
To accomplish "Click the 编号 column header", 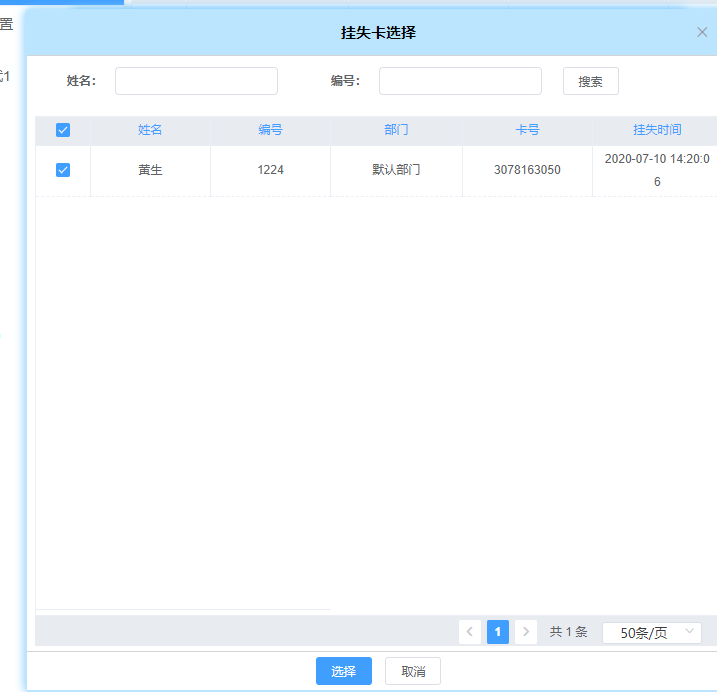I will 270,130.
